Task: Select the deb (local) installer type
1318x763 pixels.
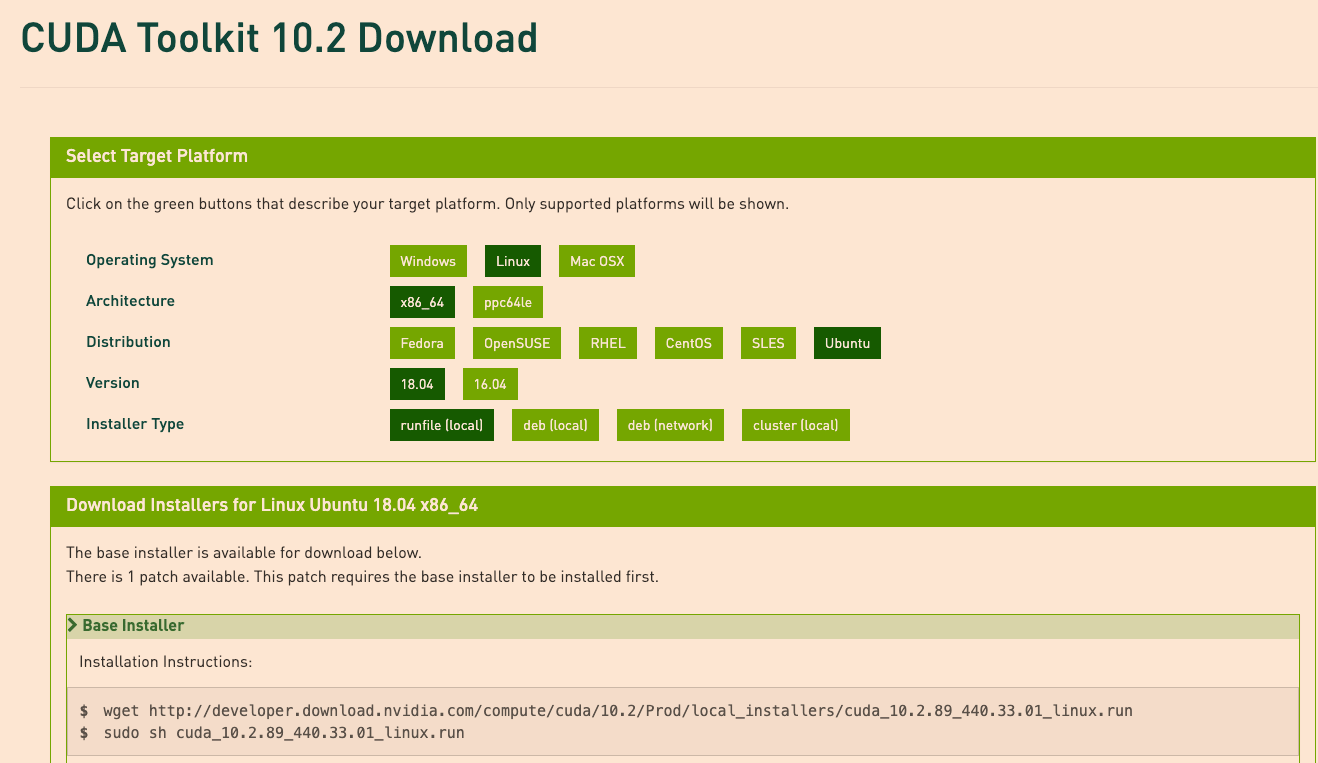Action: [555, 425]
